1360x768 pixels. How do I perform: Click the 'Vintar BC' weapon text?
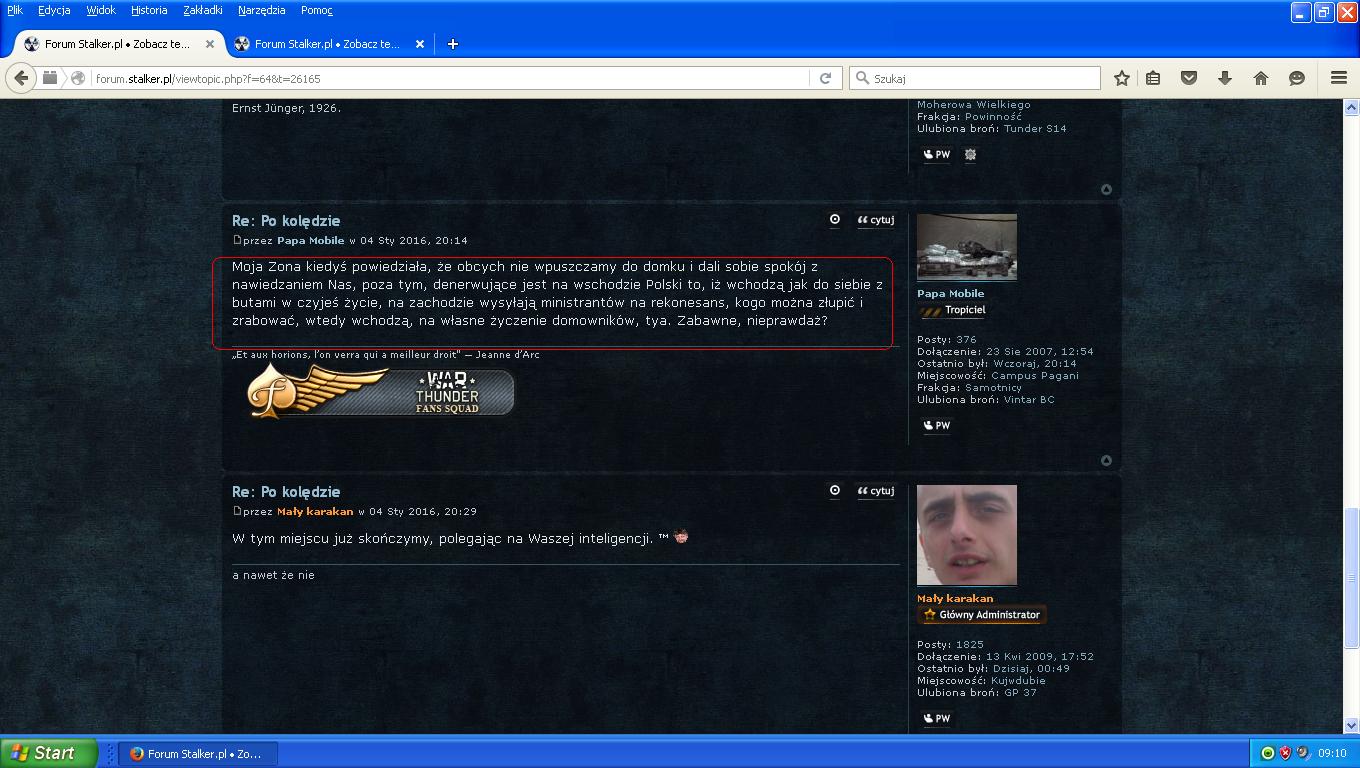(1029, 399)
